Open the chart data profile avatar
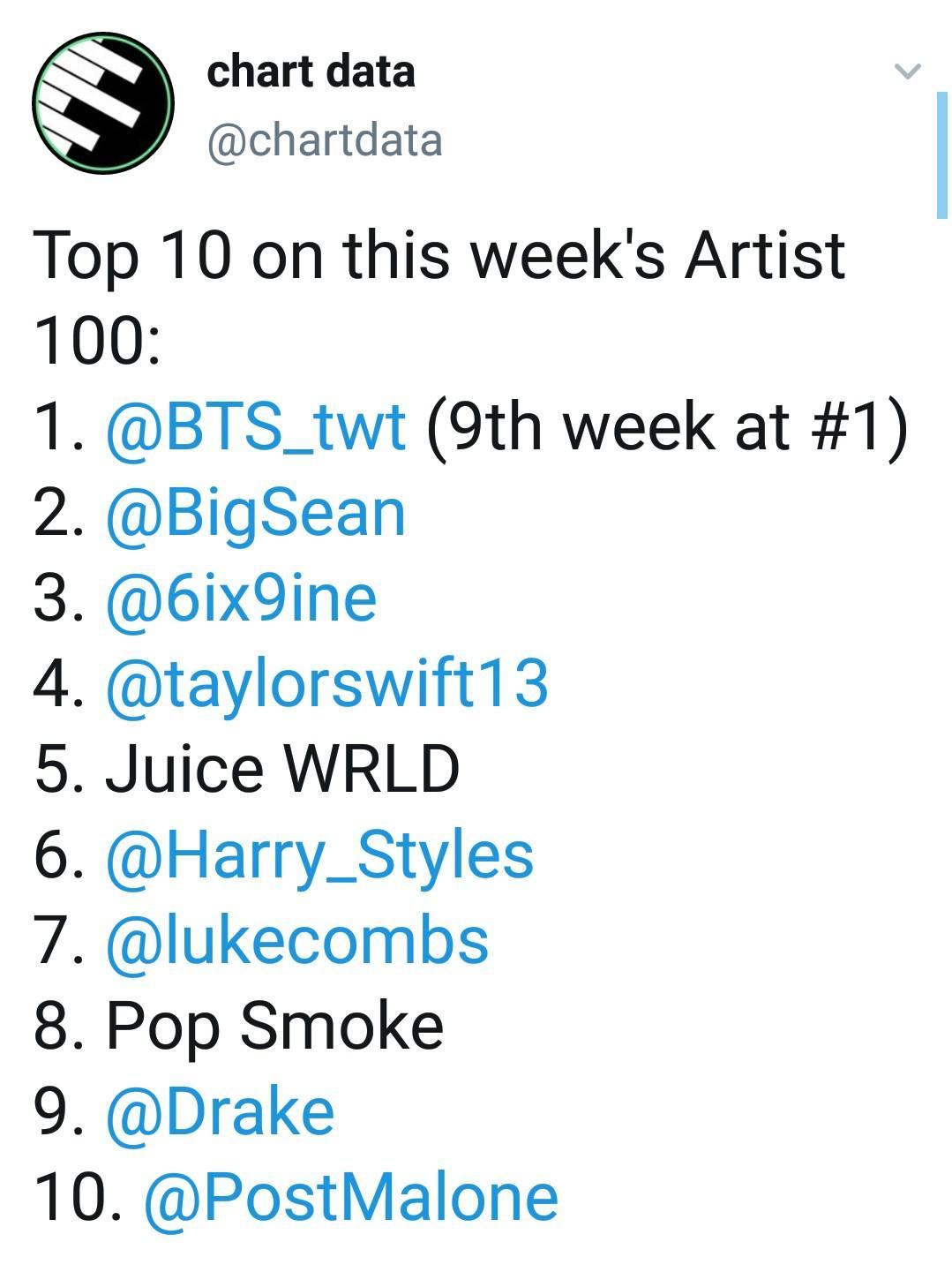Screen dimensions: 952x1272 tap(103, 103)
